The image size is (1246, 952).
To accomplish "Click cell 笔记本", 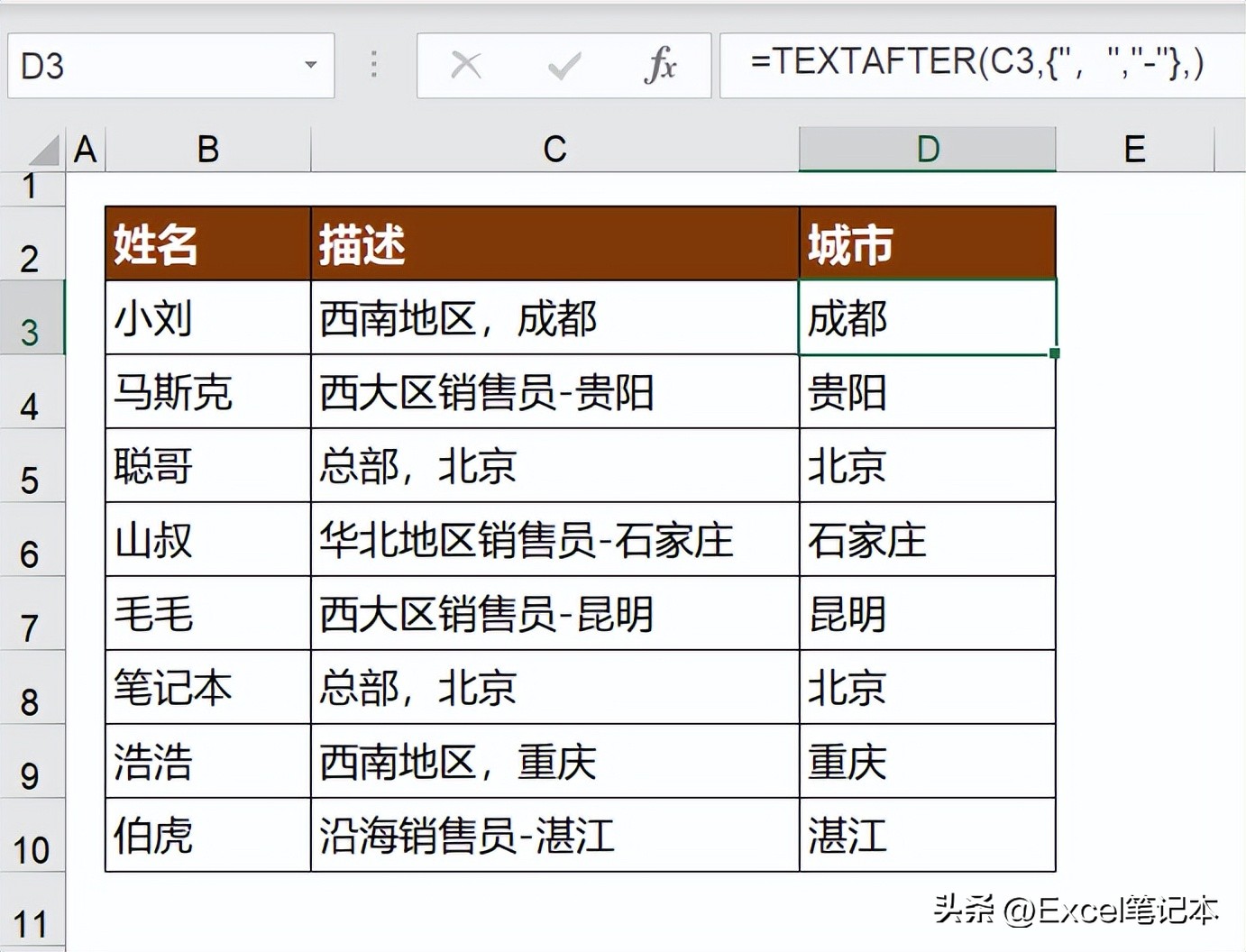I will click(x=208, y=687).
